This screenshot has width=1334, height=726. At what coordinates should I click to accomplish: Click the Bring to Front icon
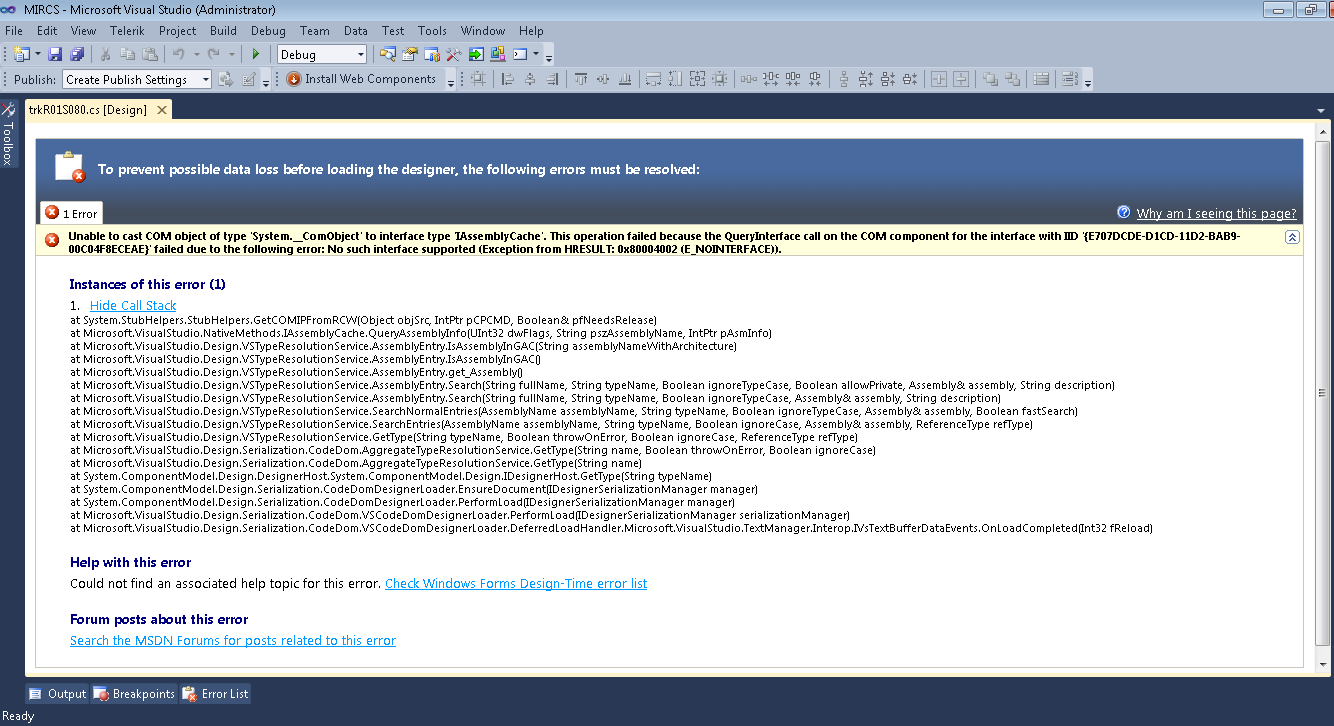[x=990, y=79]
